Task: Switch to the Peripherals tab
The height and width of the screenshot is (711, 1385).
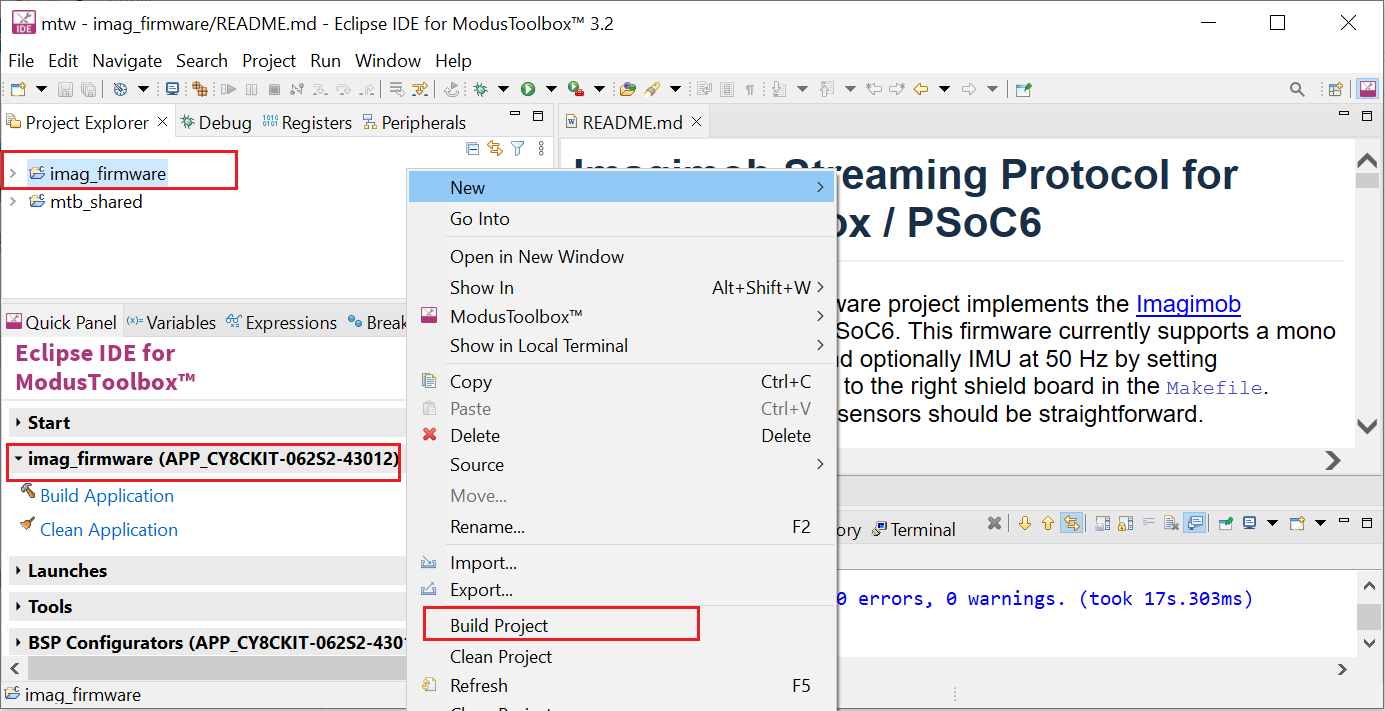Action: [415, 122]
